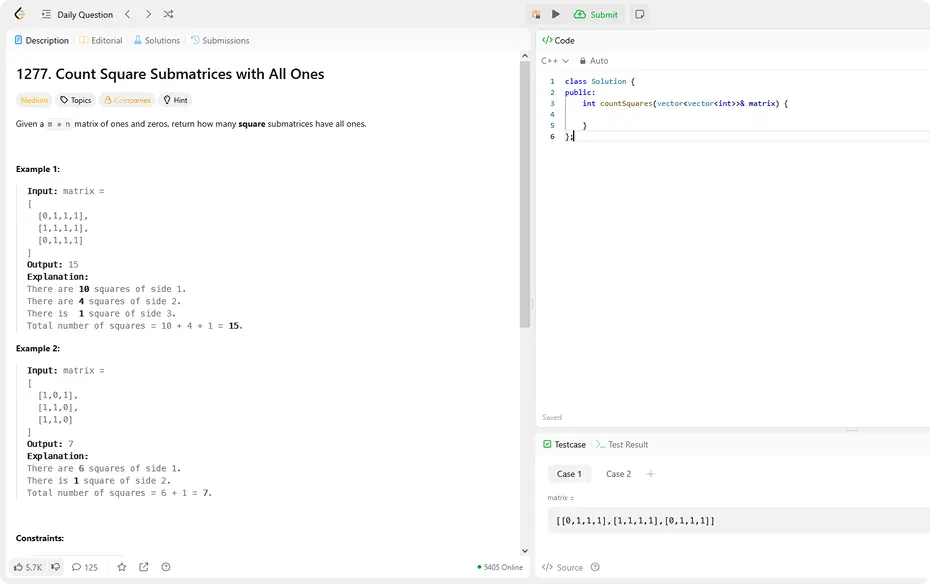Click the Saved status text

(x=552, y=417)
